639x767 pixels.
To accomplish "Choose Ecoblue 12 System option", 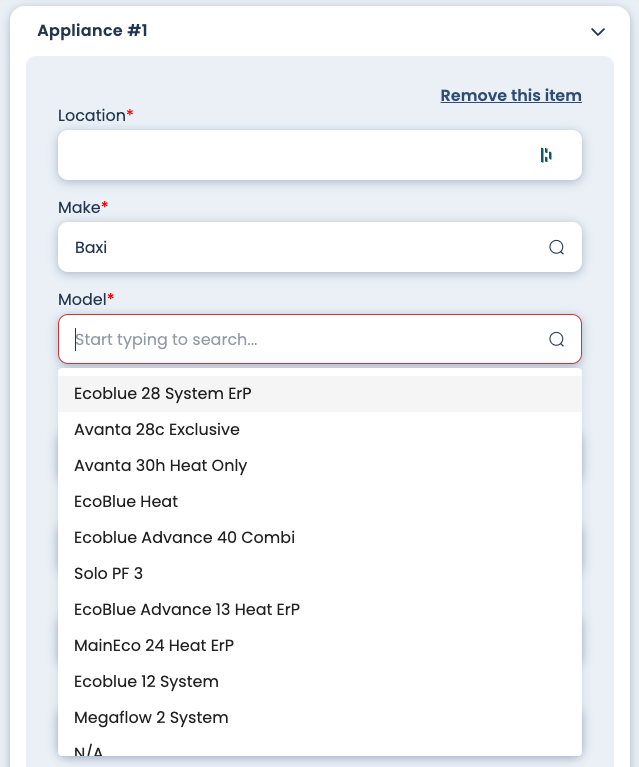I will tap(146, 682).
